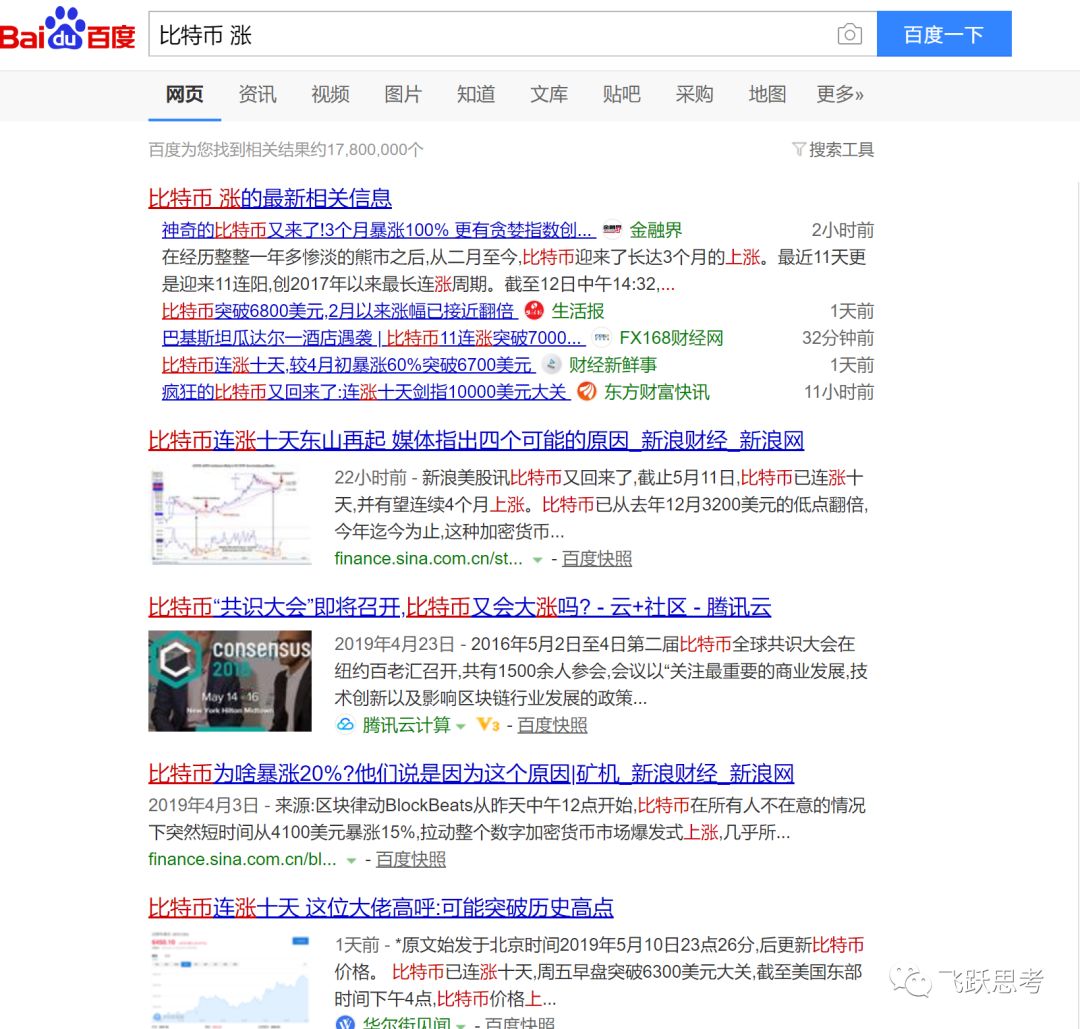
Task: Switch to the 资讯 tab
Action: (257, 94)
